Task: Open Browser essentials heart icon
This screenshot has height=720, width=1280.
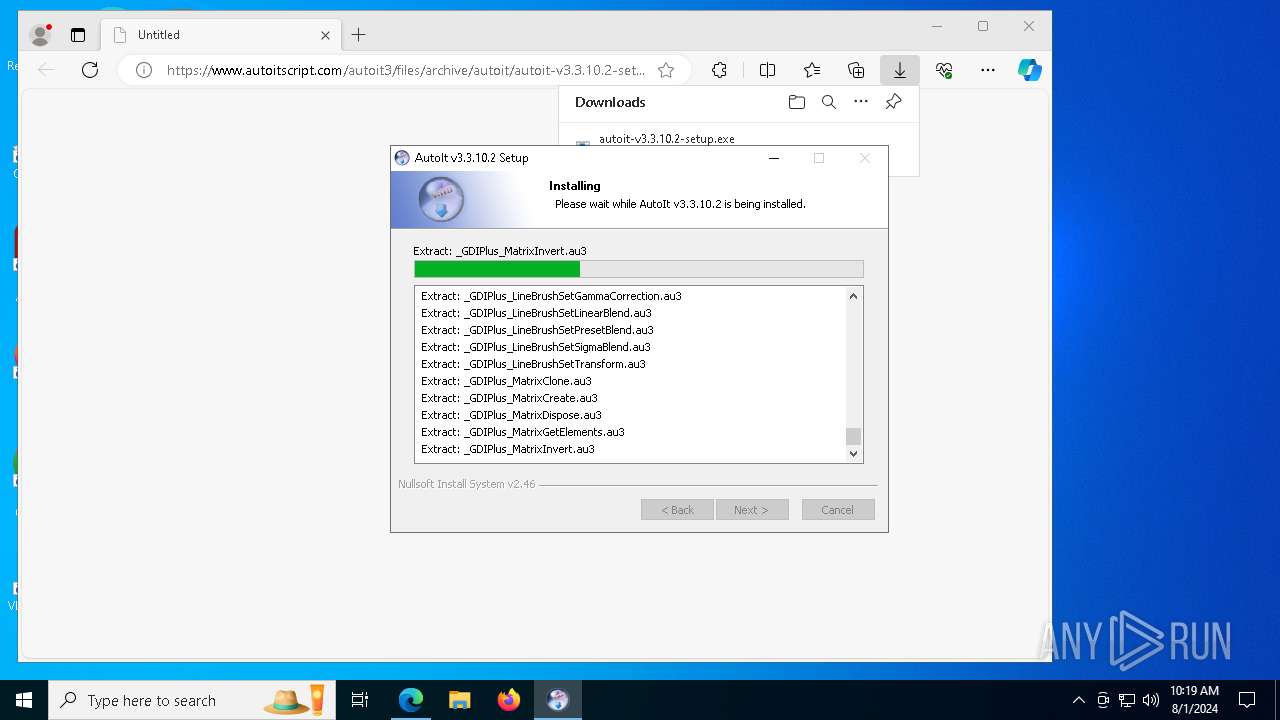Action: tap(944, 70)
